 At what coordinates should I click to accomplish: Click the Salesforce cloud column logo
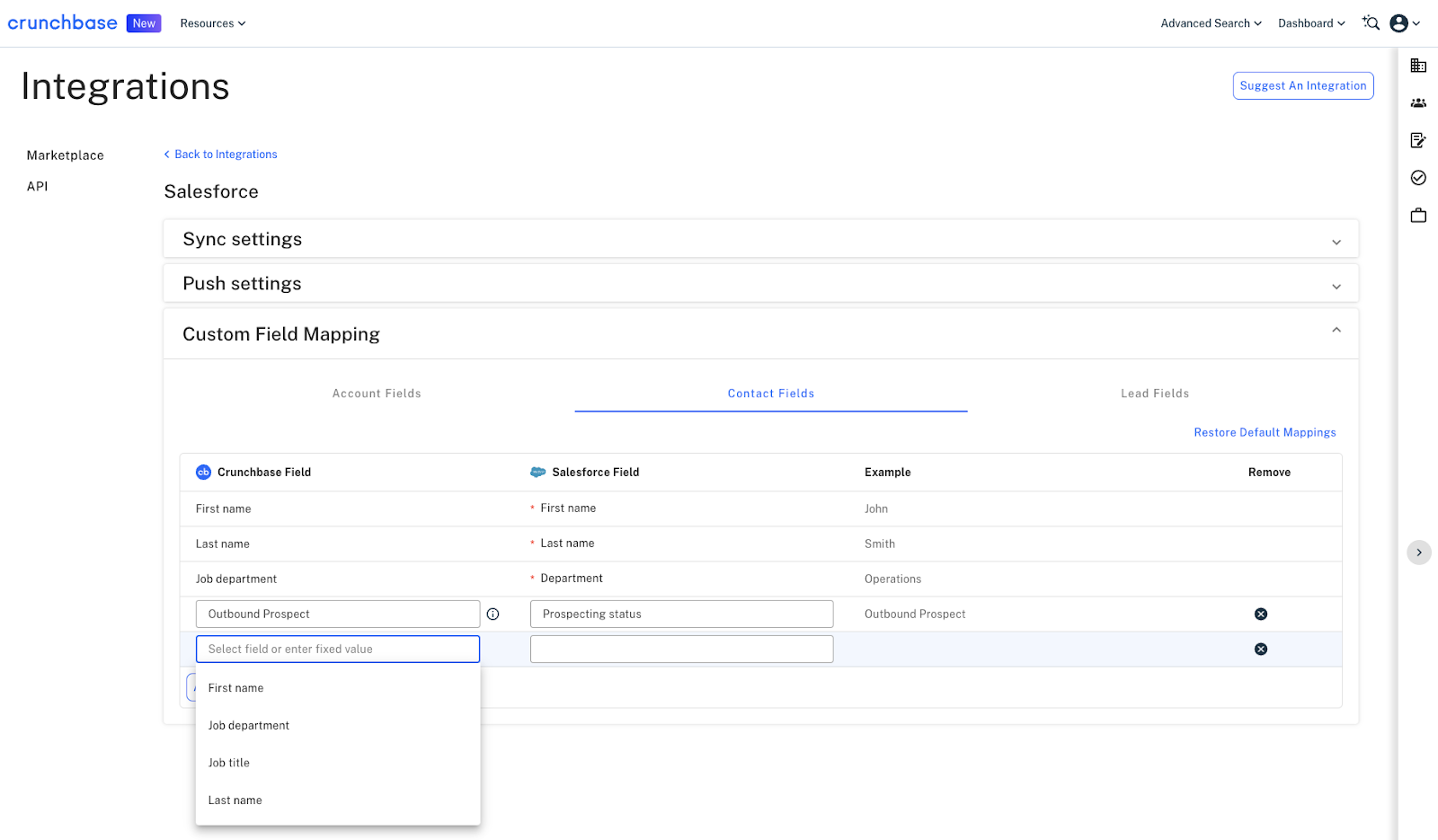pyautogui.click(x=538, y=473)
